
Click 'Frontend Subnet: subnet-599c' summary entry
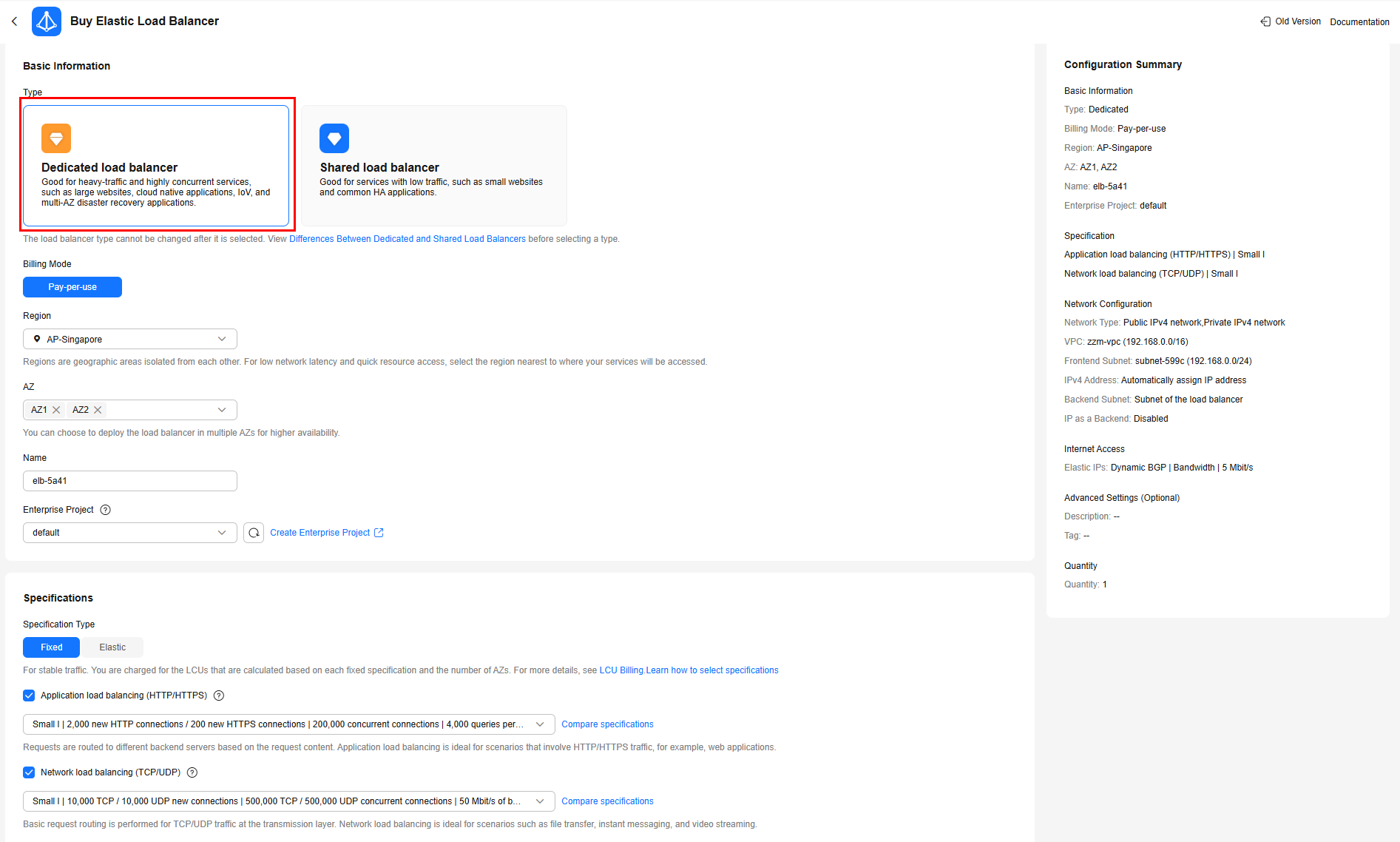click(1158, 361)
